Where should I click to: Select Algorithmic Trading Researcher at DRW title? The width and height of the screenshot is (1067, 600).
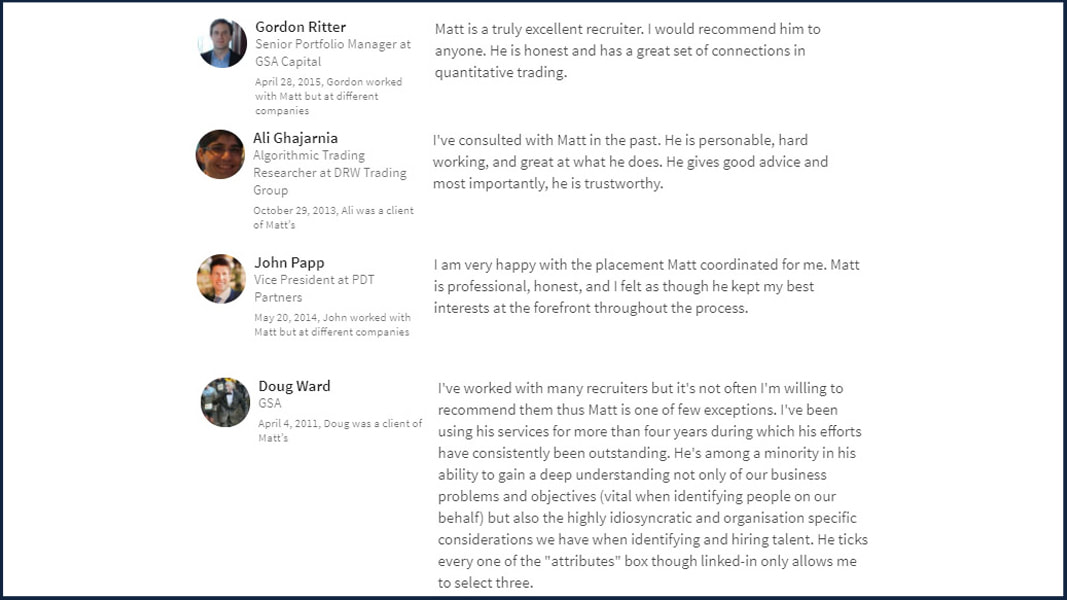[x=330, y=173]
